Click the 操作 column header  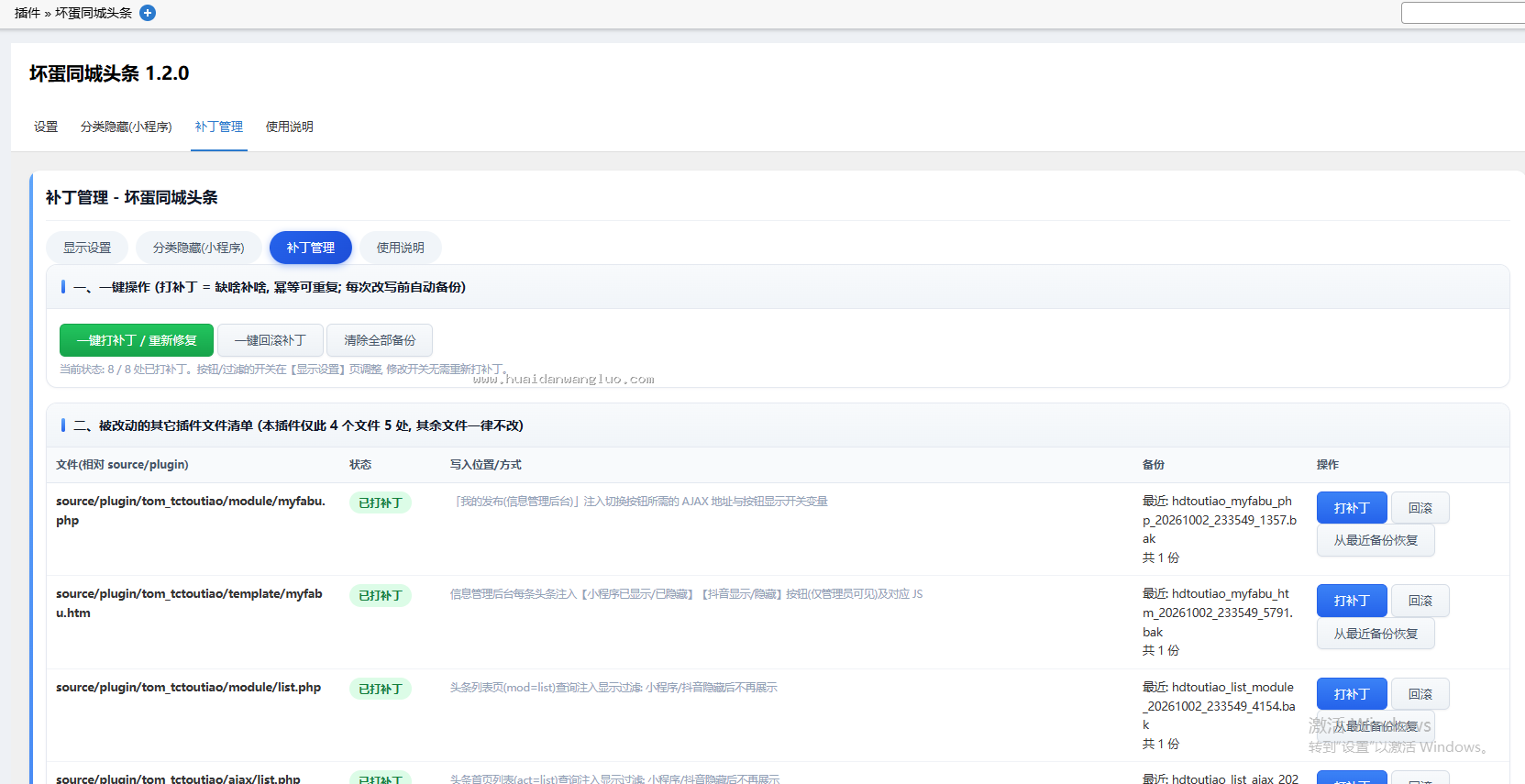pos(1328,465)
